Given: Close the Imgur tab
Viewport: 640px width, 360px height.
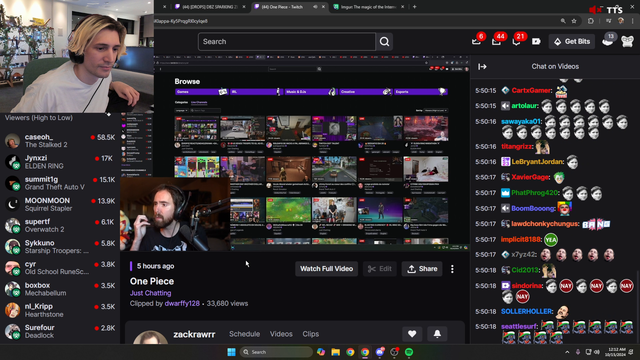Looking at the screenshot, I should pyautogui.click(x=402, y=7).
